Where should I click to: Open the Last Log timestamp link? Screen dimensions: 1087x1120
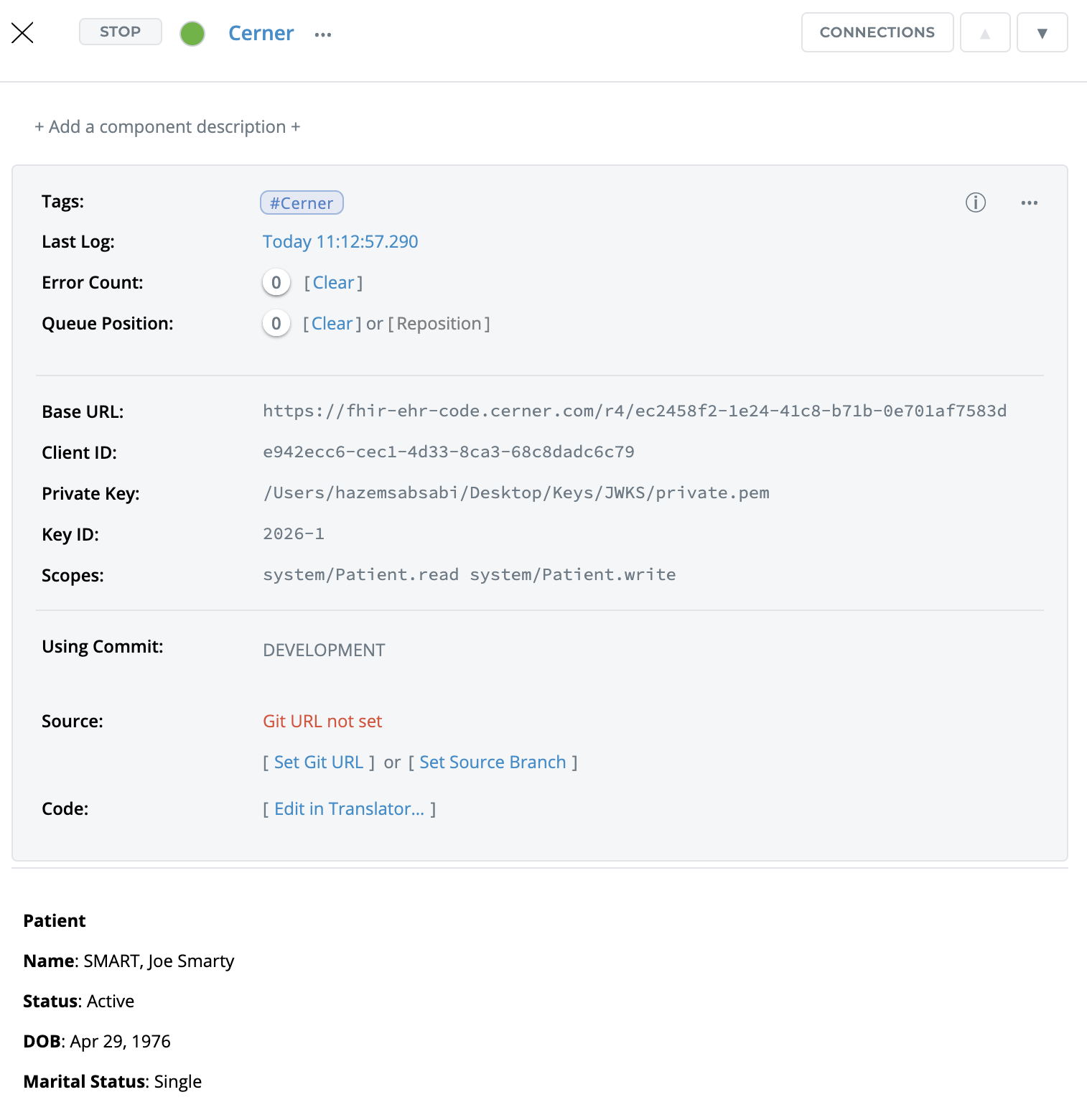340,242
